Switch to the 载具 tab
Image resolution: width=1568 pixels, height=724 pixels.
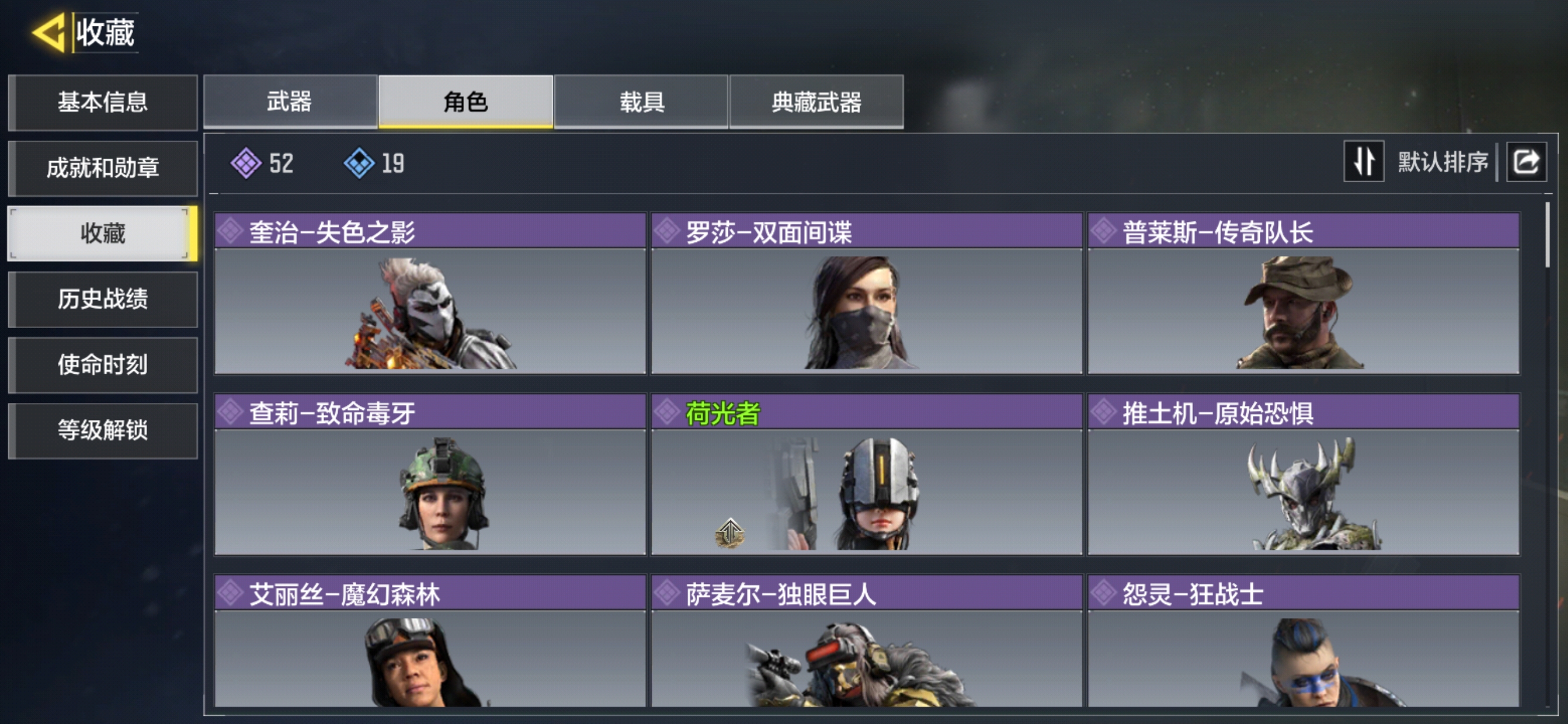pyautogui.click(x=642, y=101)
